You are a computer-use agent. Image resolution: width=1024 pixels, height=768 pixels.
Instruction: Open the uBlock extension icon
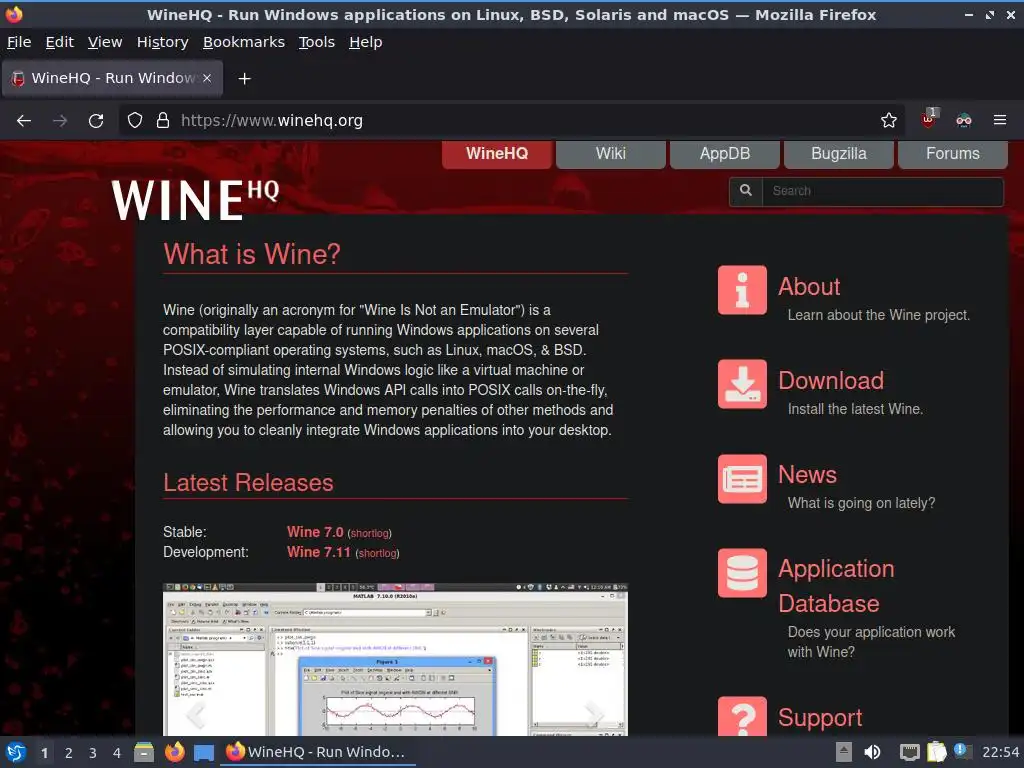tap(929, 119)
